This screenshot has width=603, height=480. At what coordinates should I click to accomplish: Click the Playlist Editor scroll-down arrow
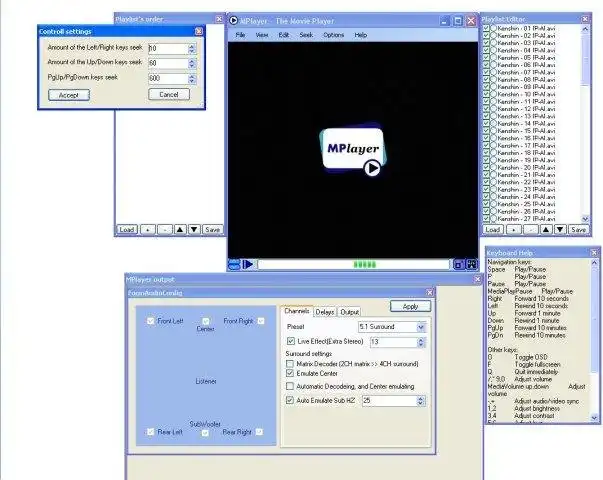coord(585,219)
